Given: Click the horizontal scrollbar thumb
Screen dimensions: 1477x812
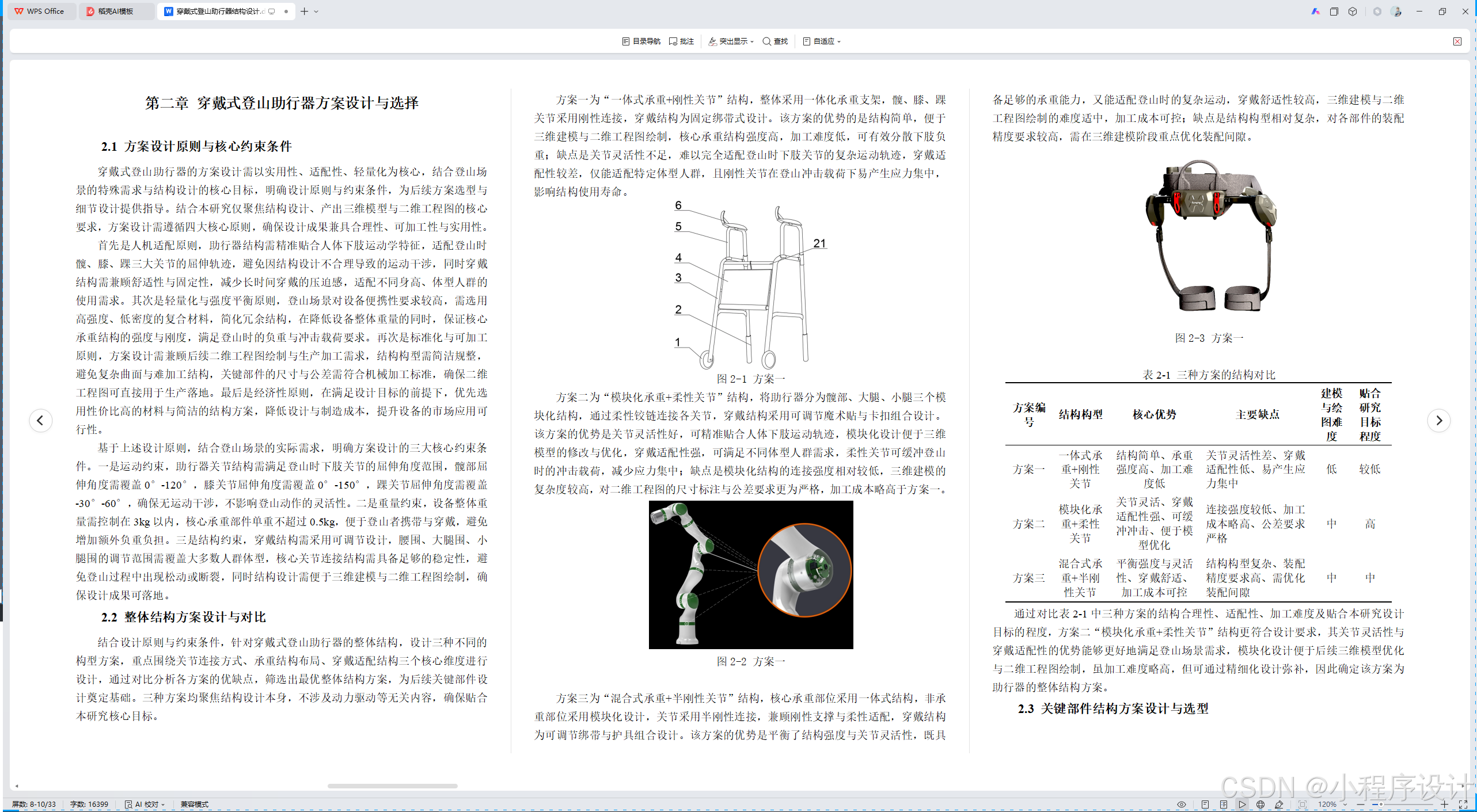Looking at the screenshot, I should coord(392,786).
